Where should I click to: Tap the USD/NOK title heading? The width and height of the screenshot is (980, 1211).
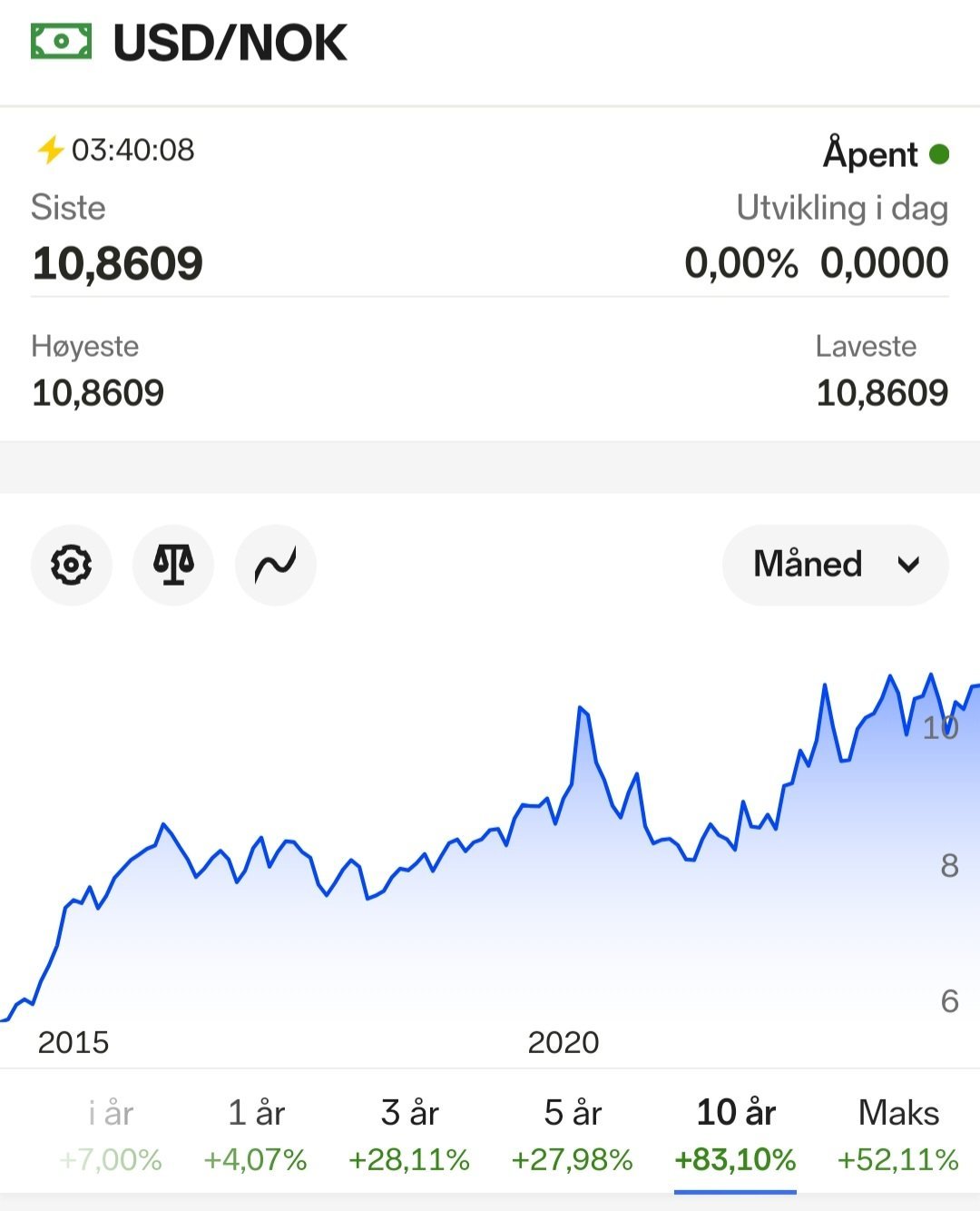coord(230,43)
